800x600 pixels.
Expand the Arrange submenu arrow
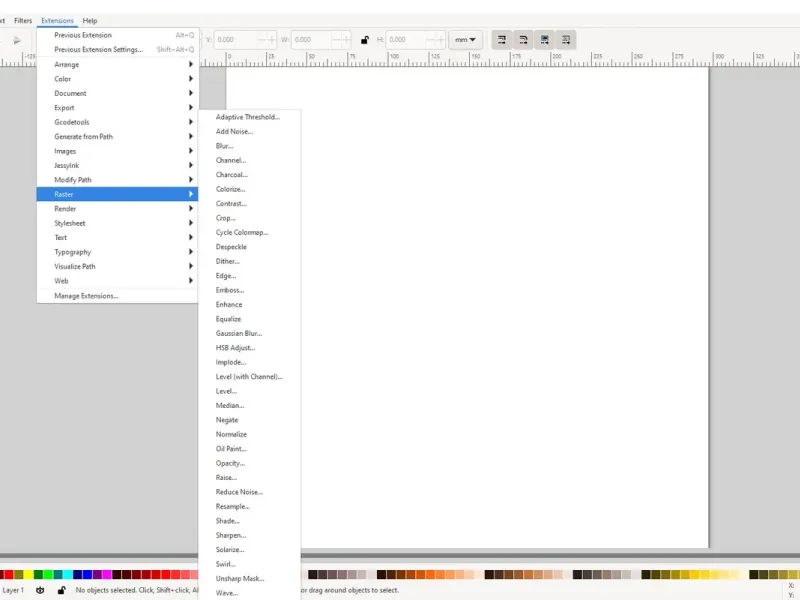[191, 64]
